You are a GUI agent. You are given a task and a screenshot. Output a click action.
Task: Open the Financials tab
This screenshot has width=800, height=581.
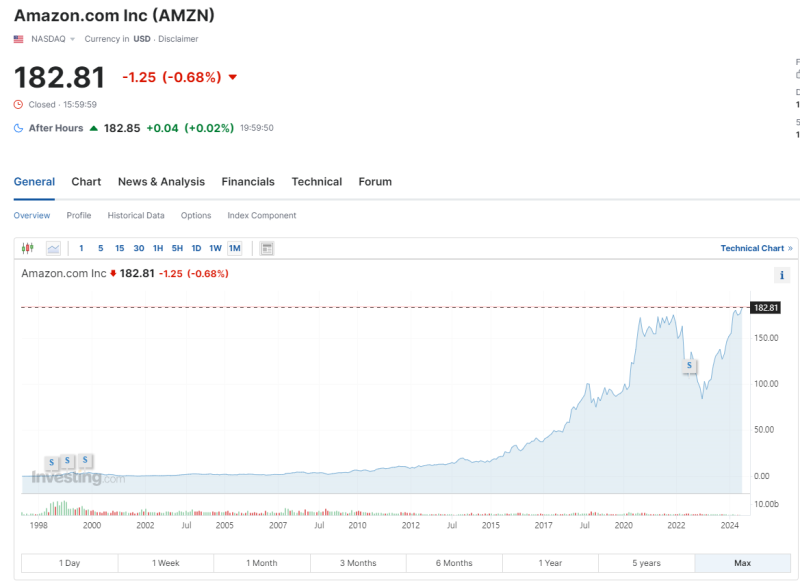(248, 182)
